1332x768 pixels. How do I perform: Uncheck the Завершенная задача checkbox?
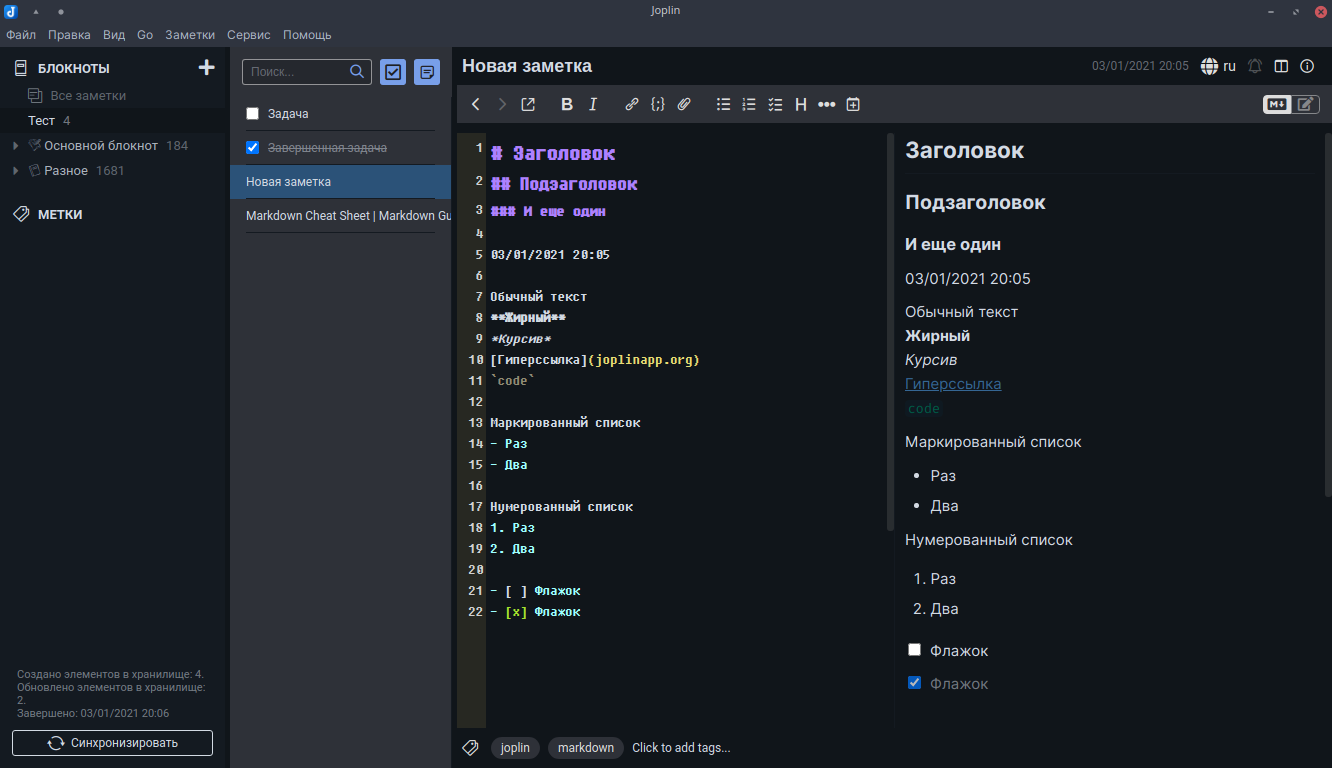click(253, 148)
